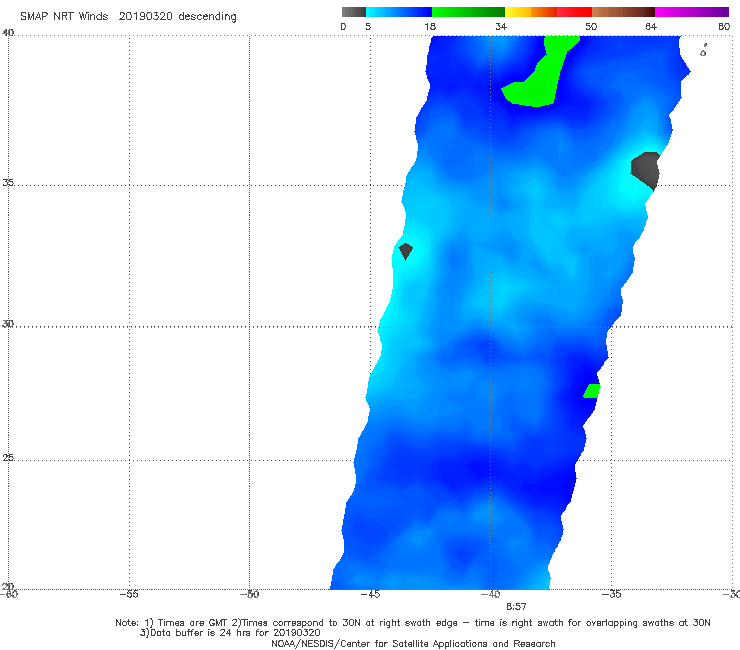
Task: Click the blue segment of the color bar
Action: click(399, 12)
